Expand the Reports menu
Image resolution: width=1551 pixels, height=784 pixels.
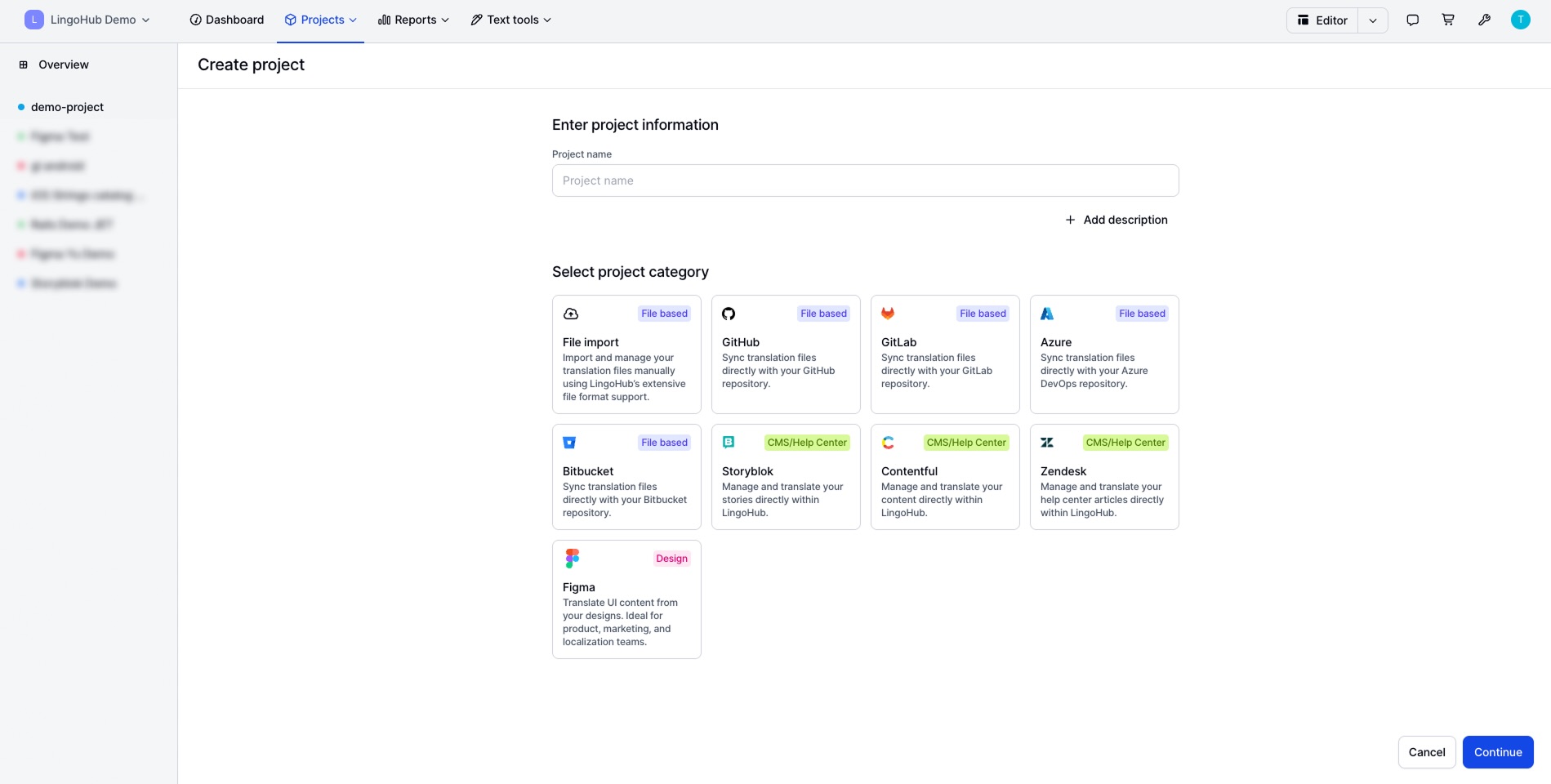[413, 20]
